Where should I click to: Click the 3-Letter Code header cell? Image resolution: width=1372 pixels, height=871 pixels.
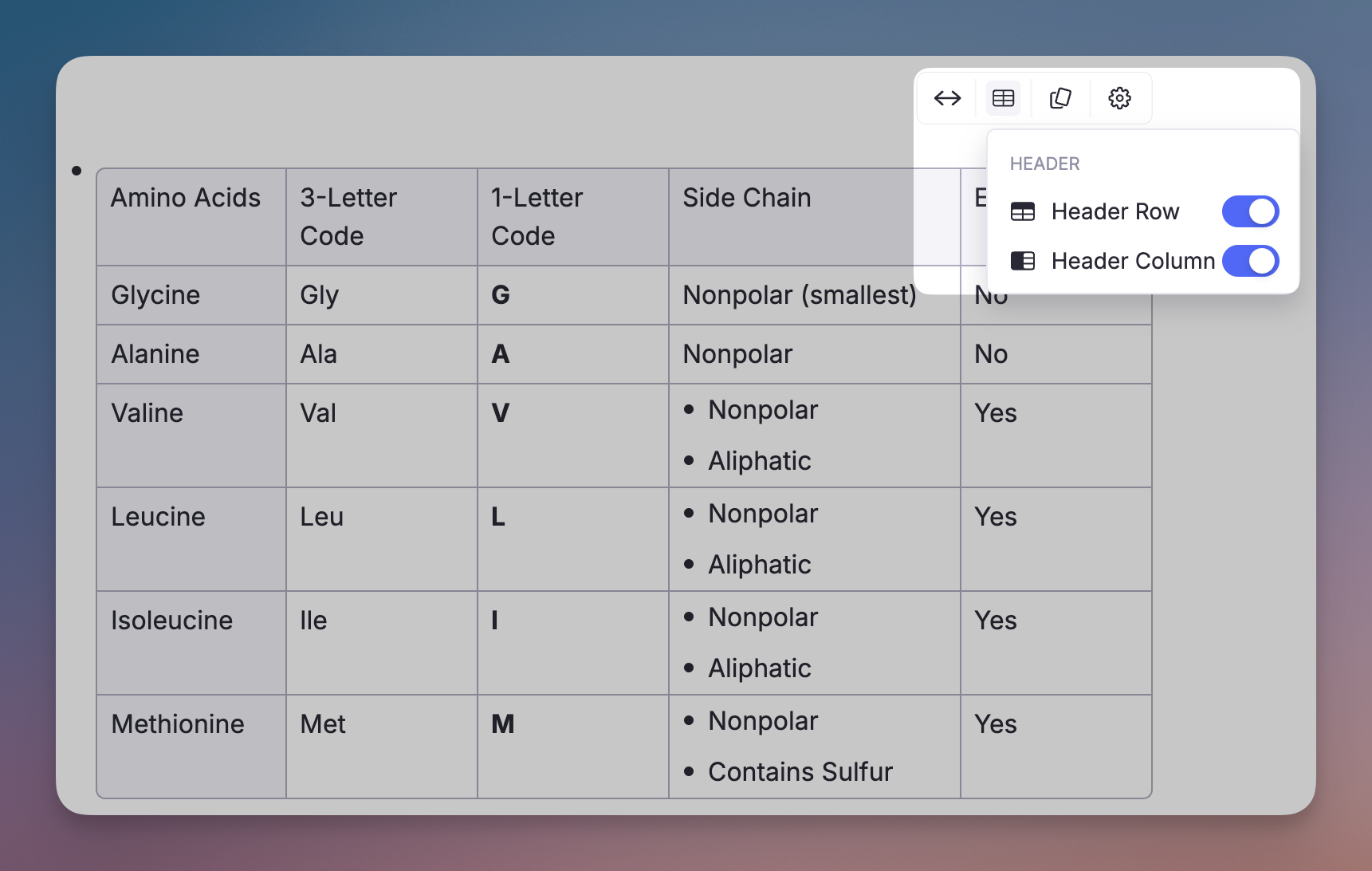pos(348,216)
